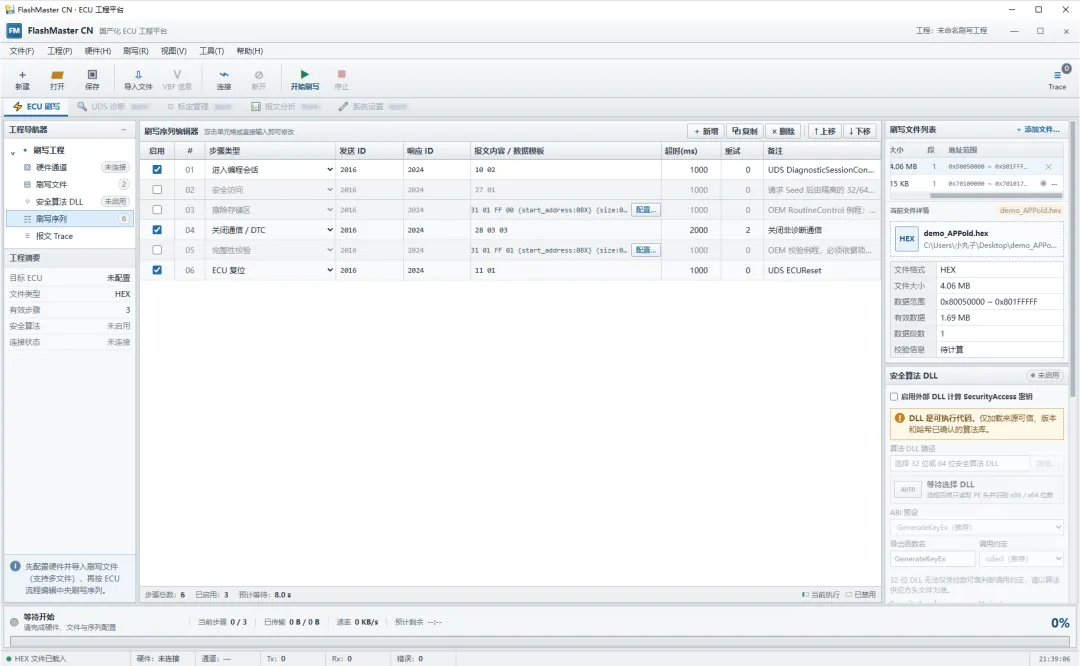This screenshot has width=1080, height=666.
Task: Open the 刷写(R) menu
Action: click(136, 51)
